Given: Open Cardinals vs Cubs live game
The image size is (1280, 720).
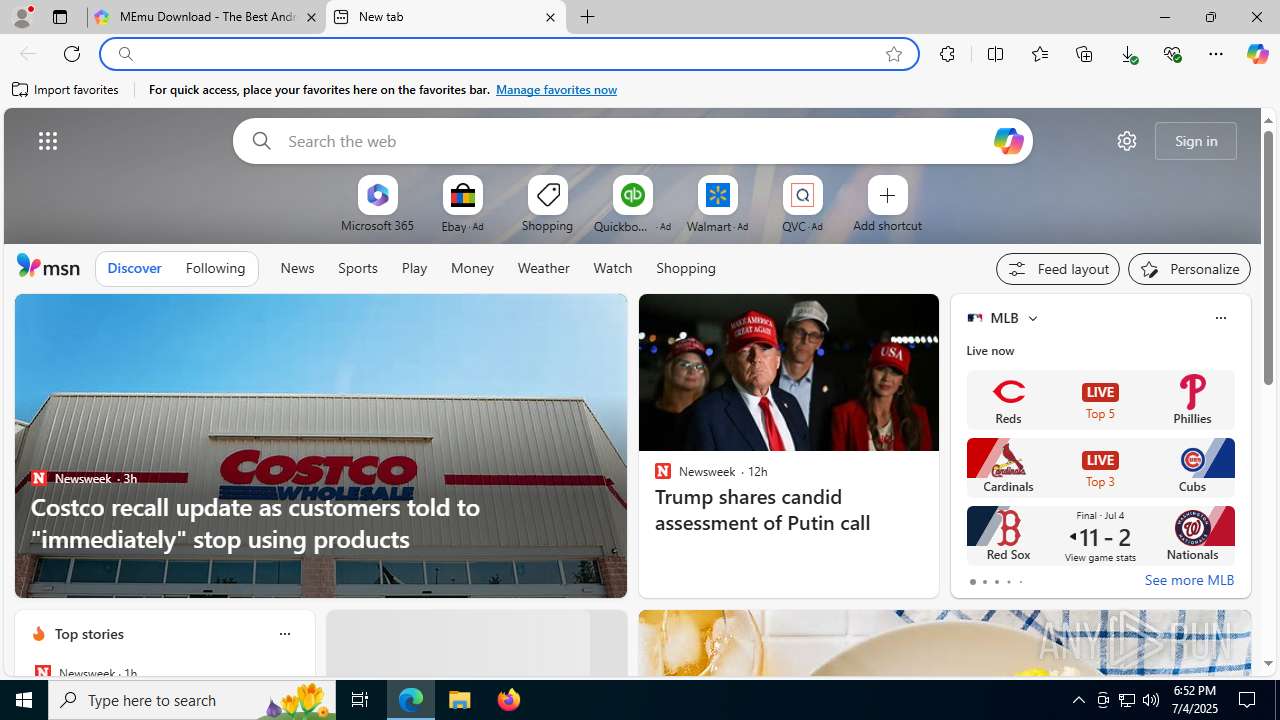Looking at the screenshot, I should coord(1100,467).
